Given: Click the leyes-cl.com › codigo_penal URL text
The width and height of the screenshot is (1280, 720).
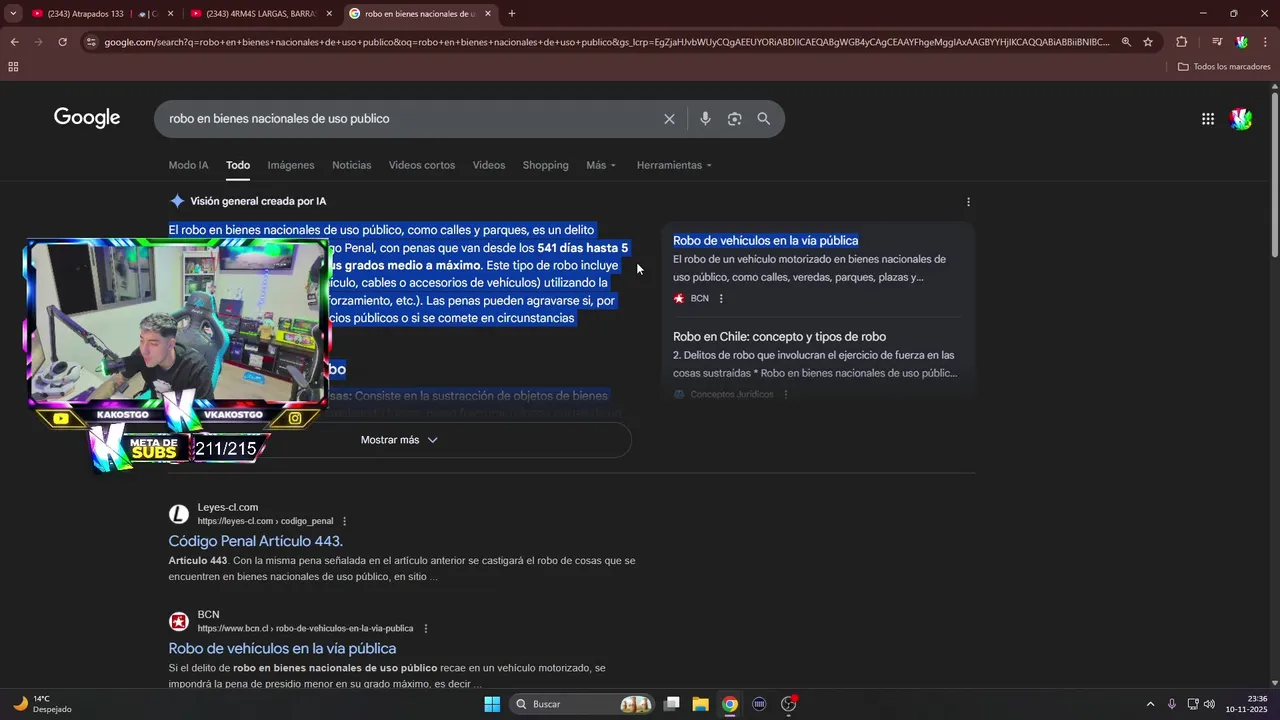Looking at the screenshot, I should (265, 521).
